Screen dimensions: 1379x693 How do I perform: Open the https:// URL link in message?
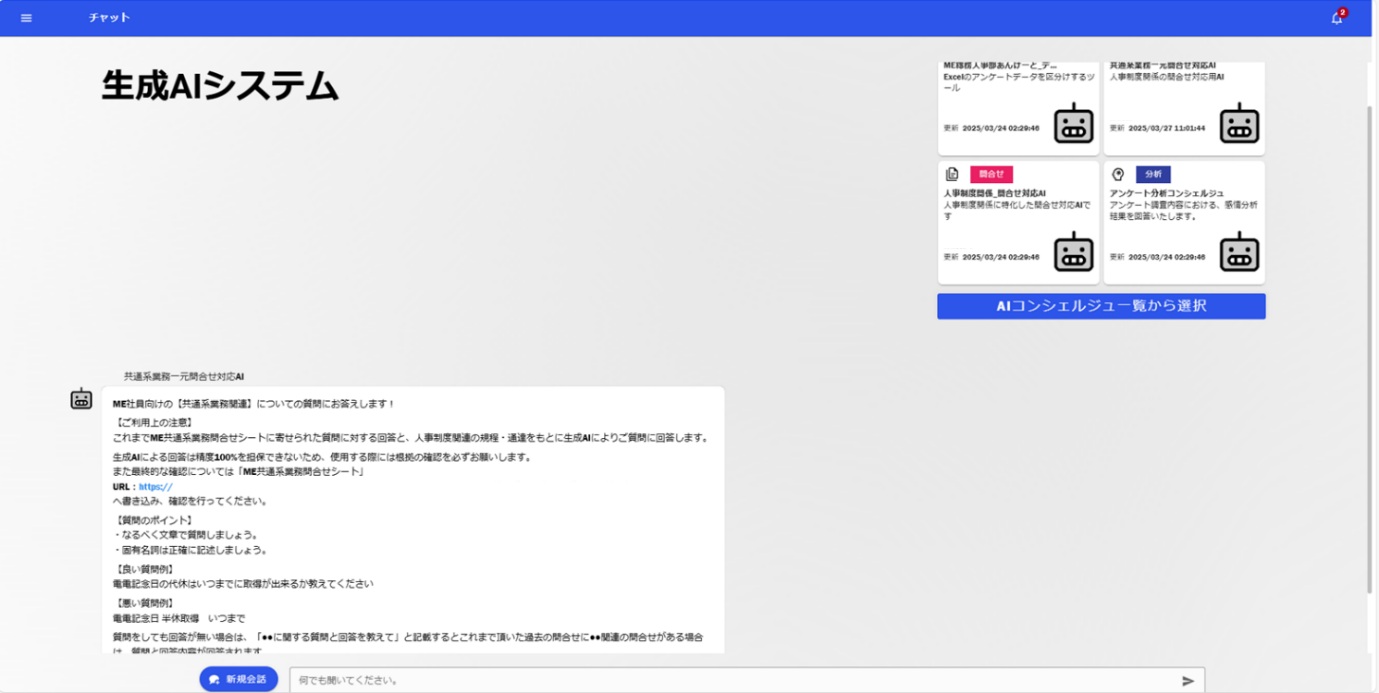click(x=155, y=487)
